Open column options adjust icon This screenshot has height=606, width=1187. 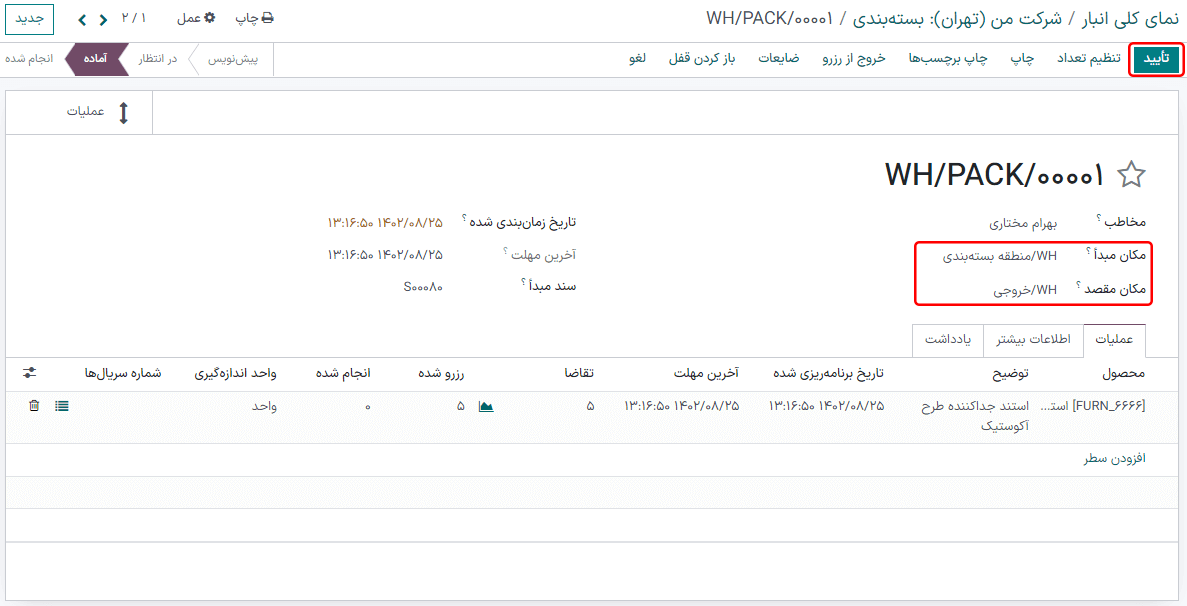click(30, 373)
